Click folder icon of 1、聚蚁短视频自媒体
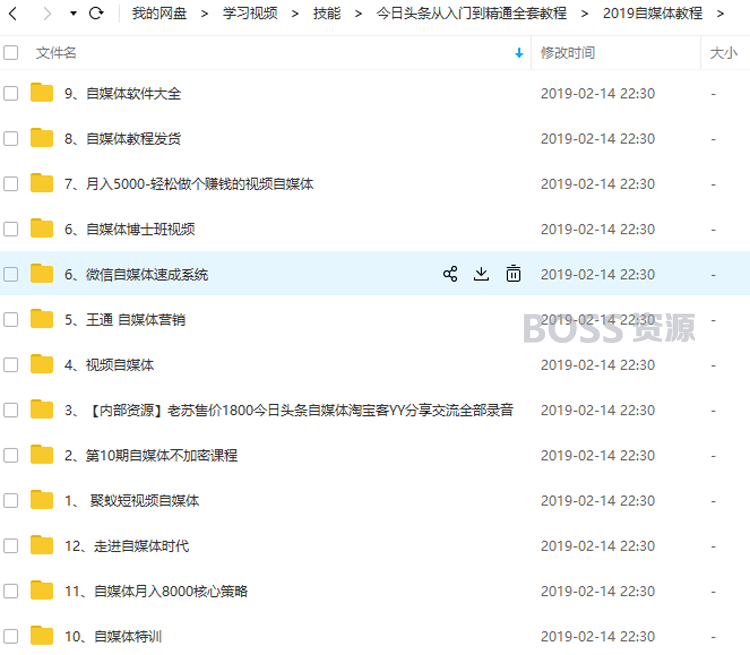The width and height of the screenshot is (750, 655). 42,500
